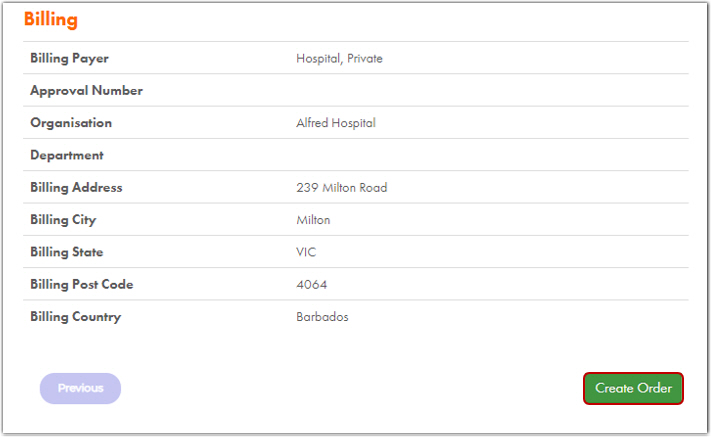Select the Billing Payer label
The width and height of the screenshot is (711, 437).
click(x=70, y=58)
